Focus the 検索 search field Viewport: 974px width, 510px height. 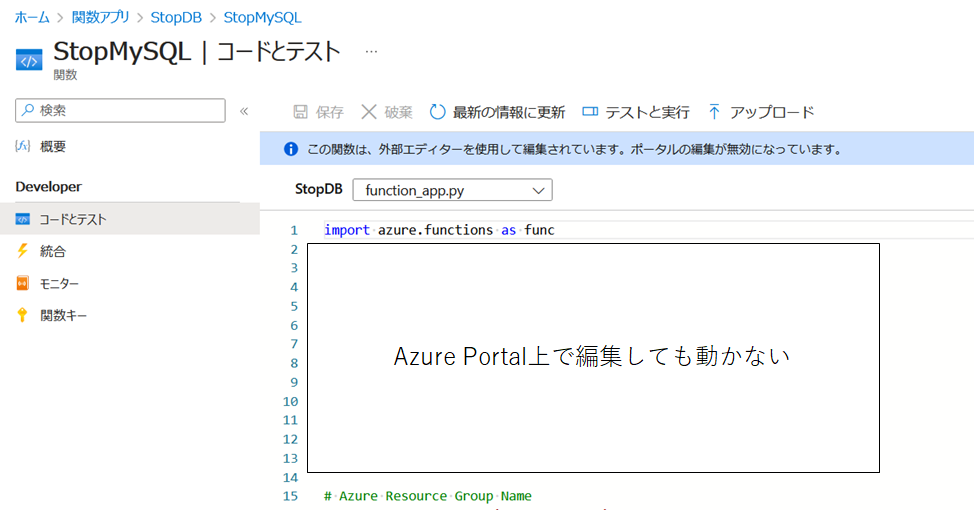coord(121,111)
